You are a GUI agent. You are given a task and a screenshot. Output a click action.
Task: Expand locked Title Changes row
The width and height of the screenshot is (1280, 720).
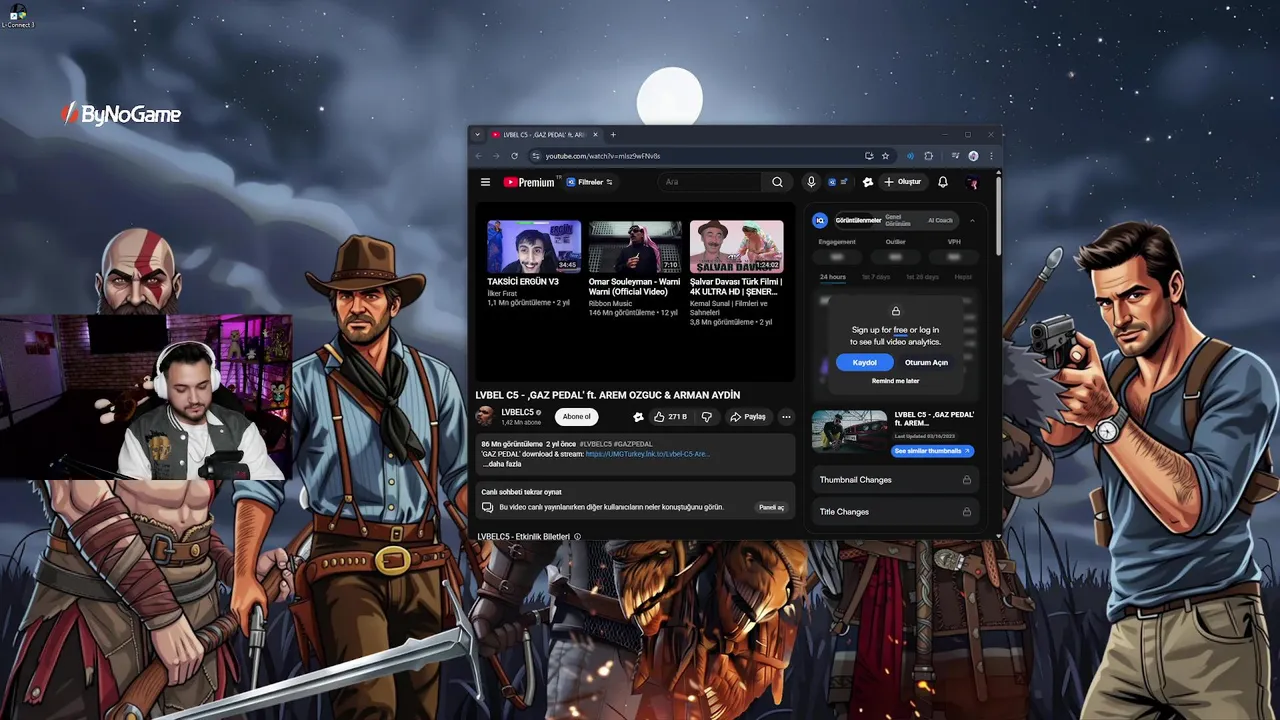[895, 512]
